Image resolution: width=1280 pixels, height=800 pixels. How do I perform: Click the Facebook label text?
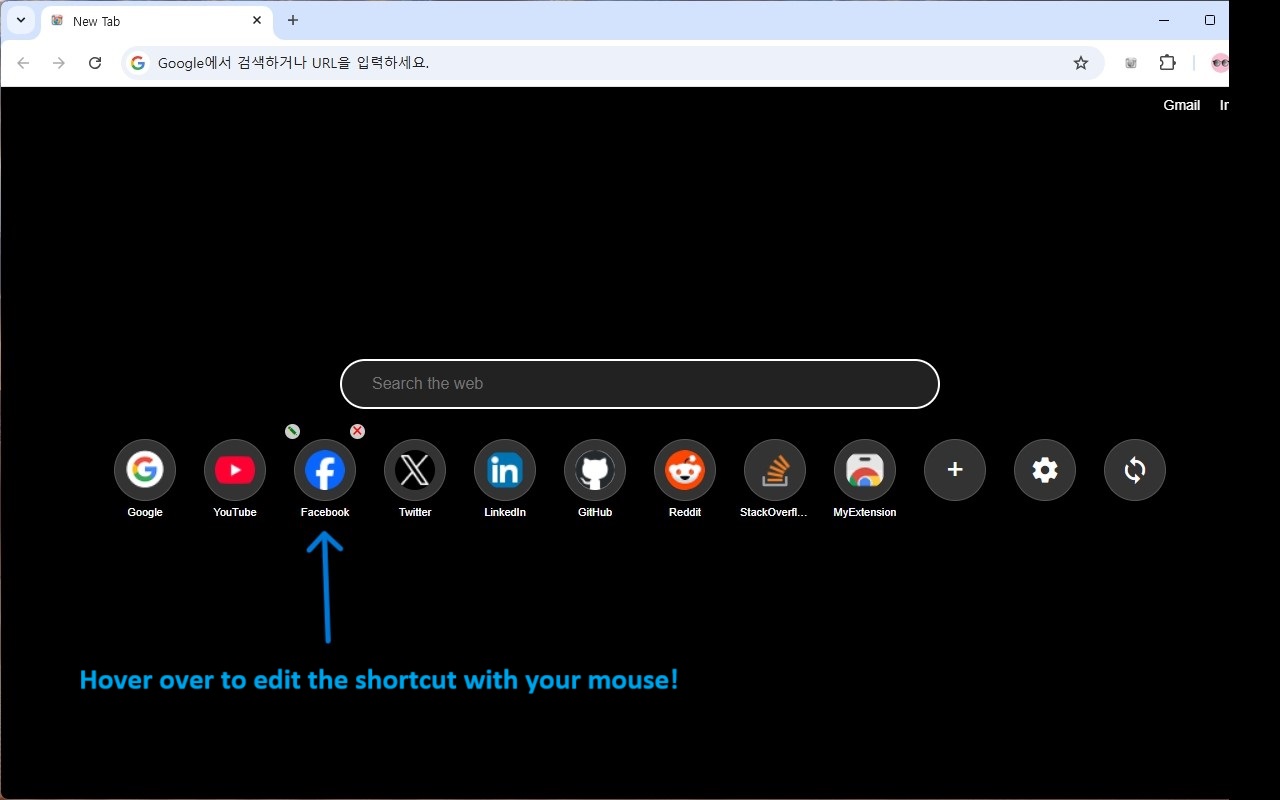click(325, 512)
